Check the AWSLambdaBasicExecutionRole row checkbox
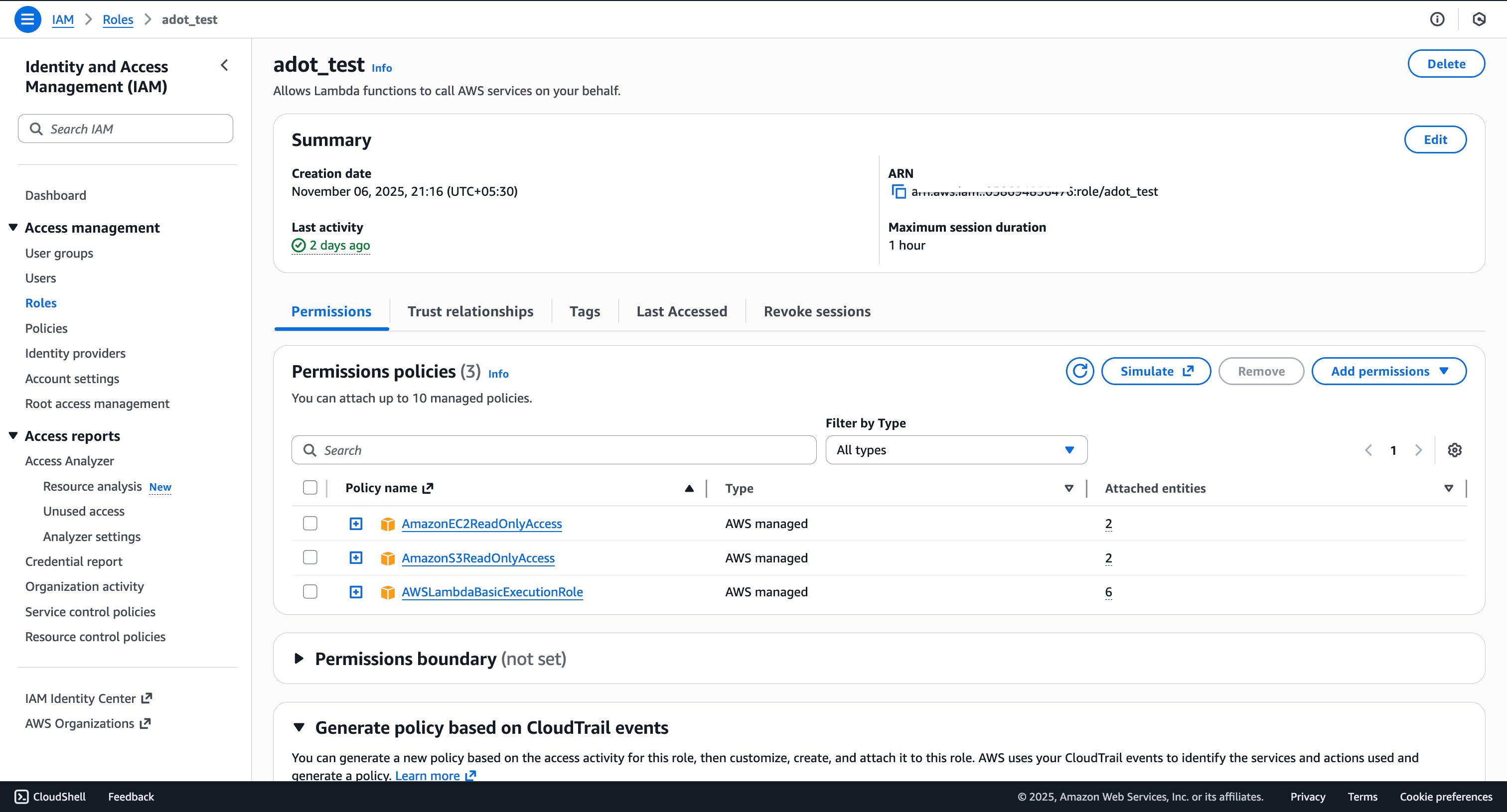This screenshot has width=1507, height=812. point(310,592)
